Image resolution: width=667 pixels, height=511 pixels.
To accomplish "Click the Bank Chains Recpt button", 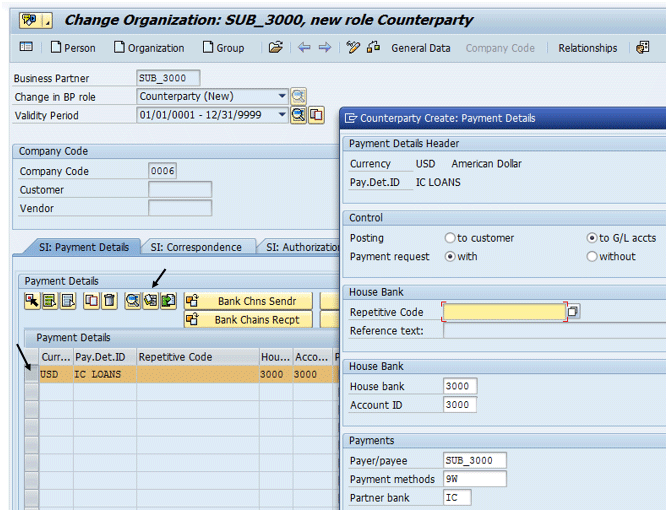I will pyautogui.click(x=248, y=320).
